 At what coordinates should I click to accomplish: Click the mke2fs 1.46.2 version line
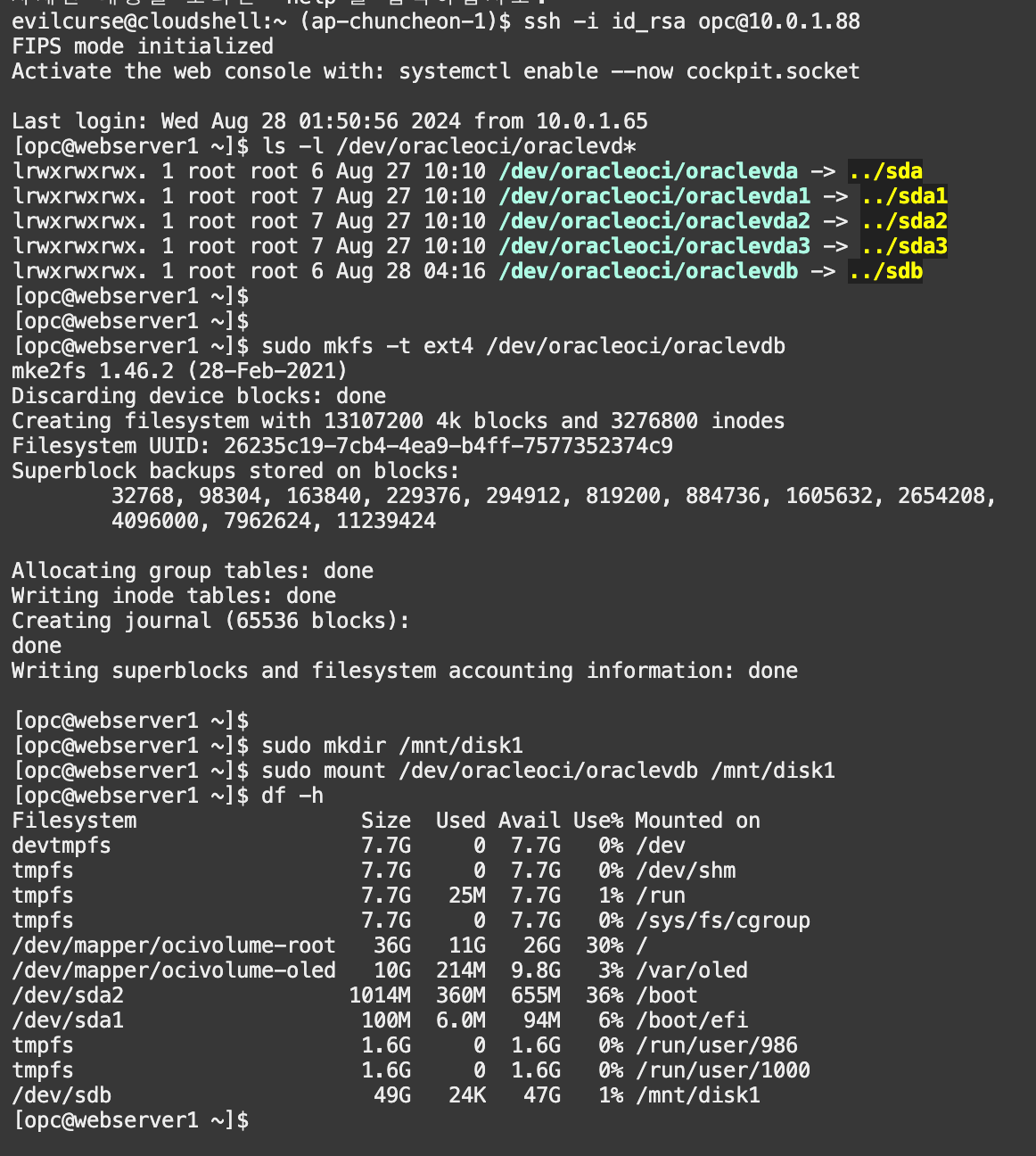pos(179,371)
